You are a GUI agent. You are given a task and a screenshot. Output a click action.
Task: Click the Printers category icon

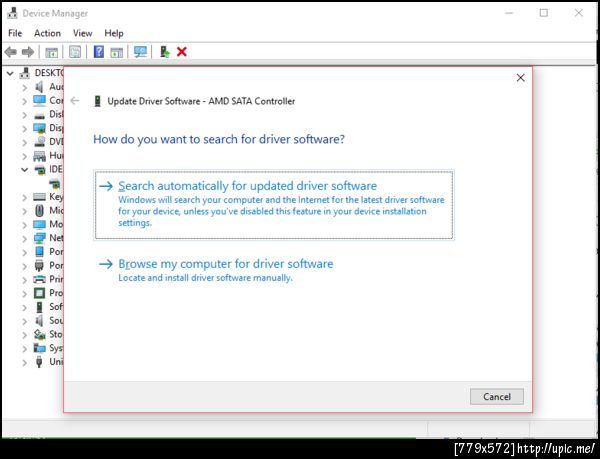click(x=39, y=279)
